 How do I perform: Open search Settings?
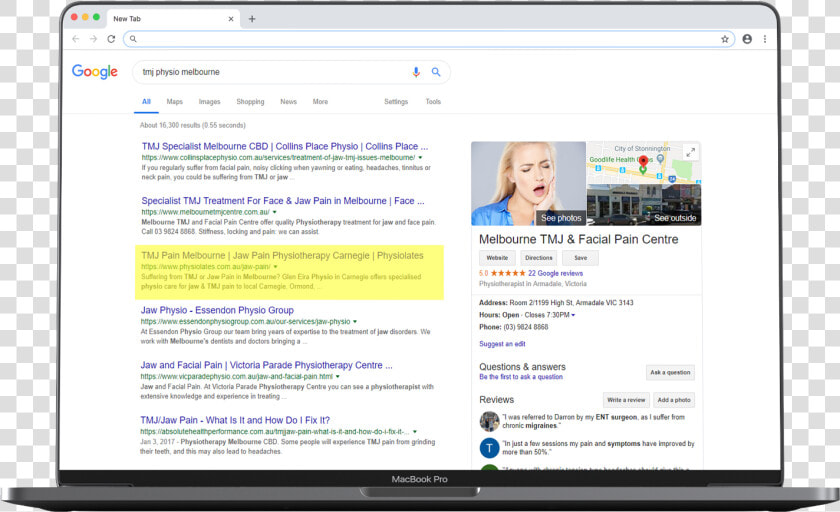click(x=396, y=102)
